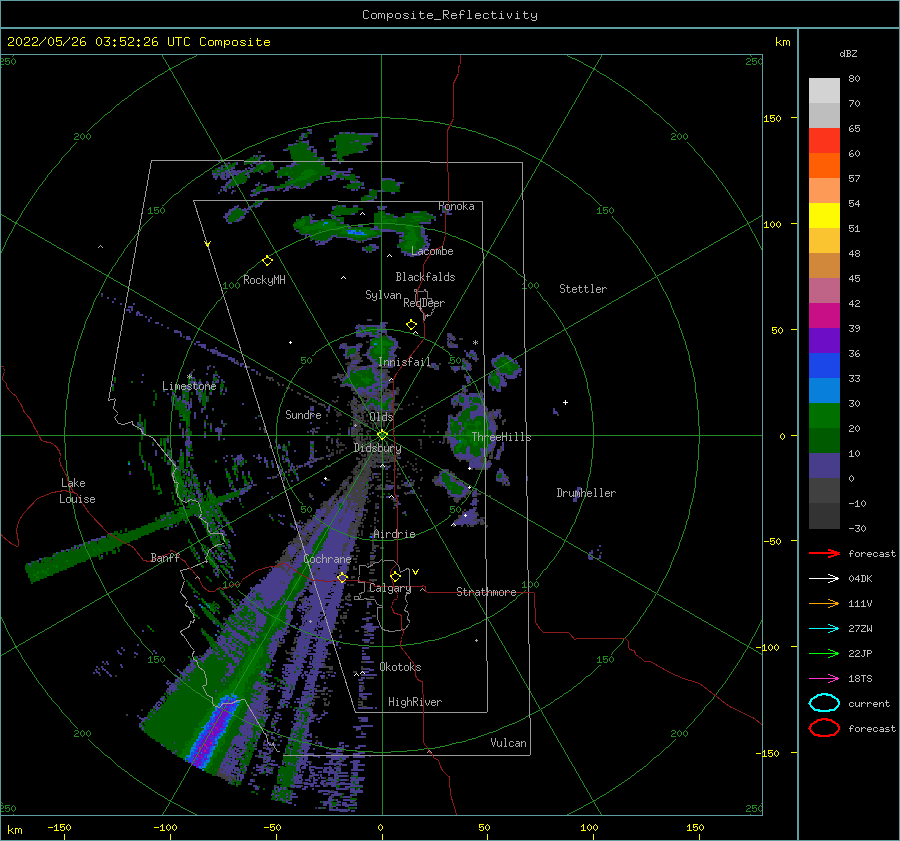Click the Composite_Reflectivity title
This screenshot has height=841, width=900.
[450, 15]
